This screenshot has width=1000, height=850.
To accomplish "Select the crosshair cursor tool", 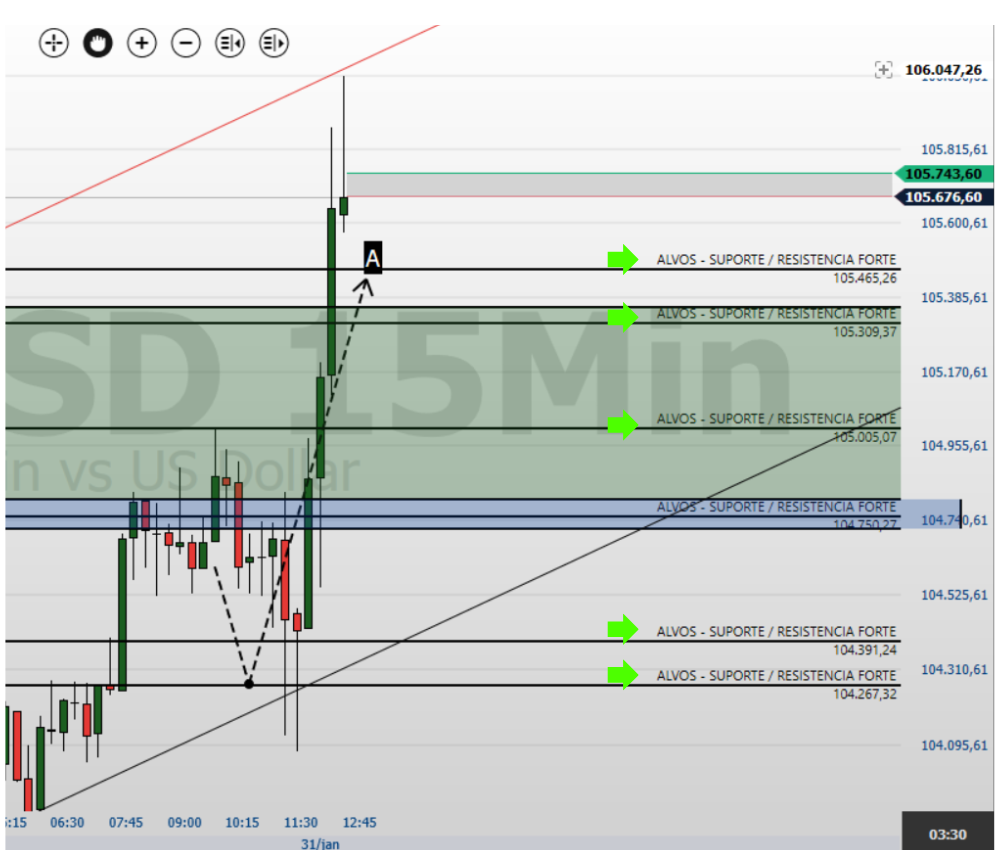I will [54, 43].
